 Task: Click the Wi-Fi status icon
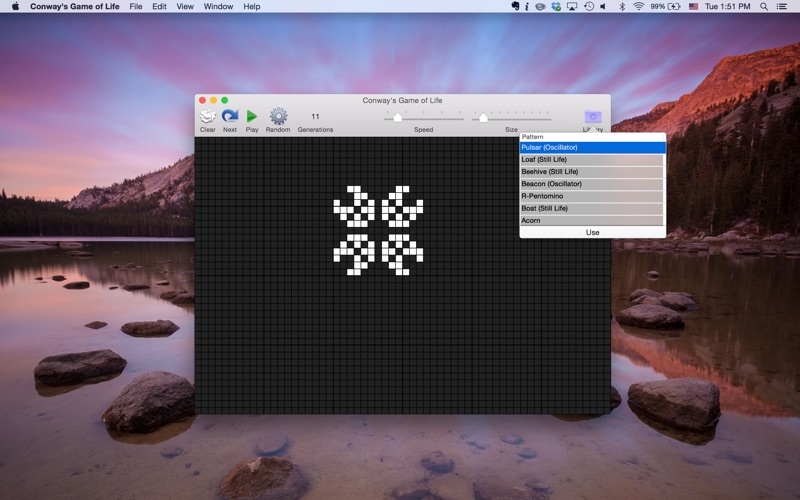[x=638, y=6]
